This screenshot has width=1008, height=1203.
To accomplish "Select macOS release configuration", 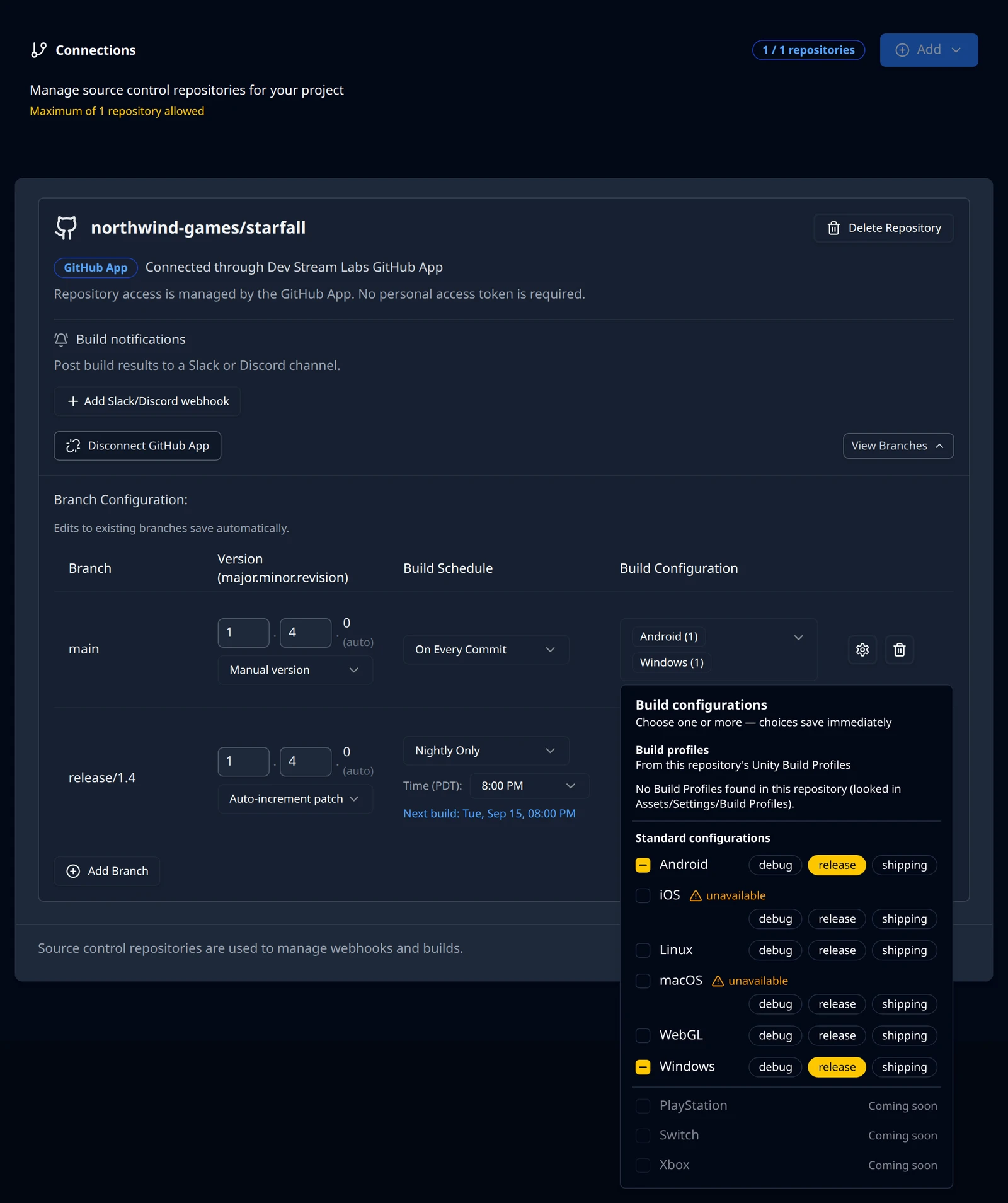I will tap(837, 1004).
